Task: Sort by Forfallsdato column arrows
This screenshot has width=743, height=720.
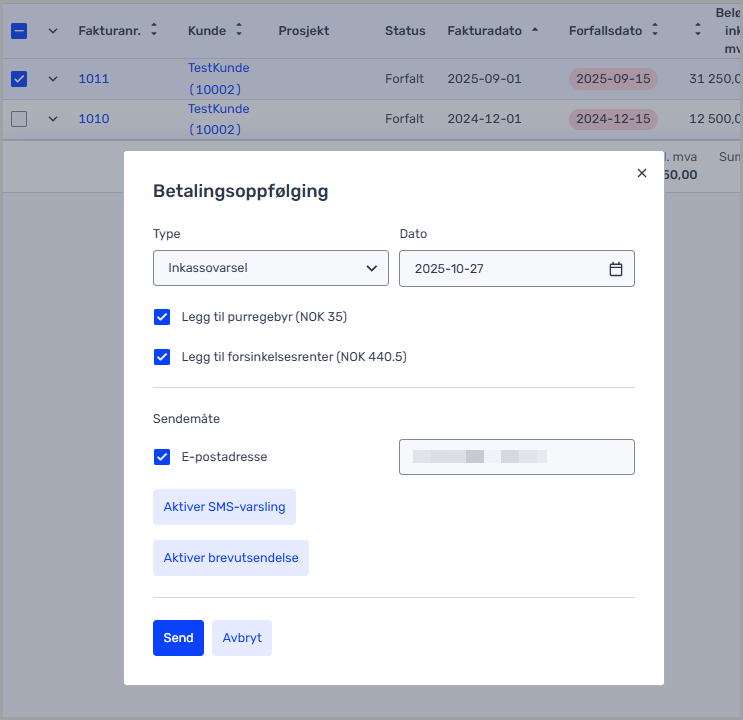Action: 655,30
